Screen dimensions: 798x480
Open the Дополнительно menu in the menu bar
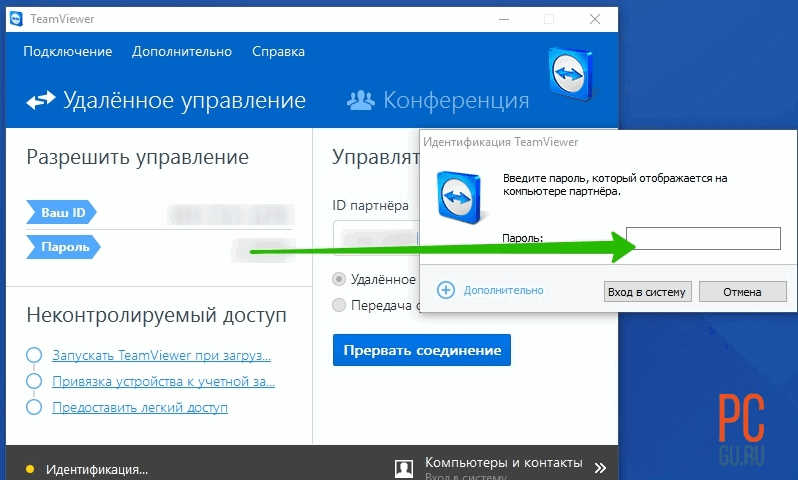[x=182, y=51]
